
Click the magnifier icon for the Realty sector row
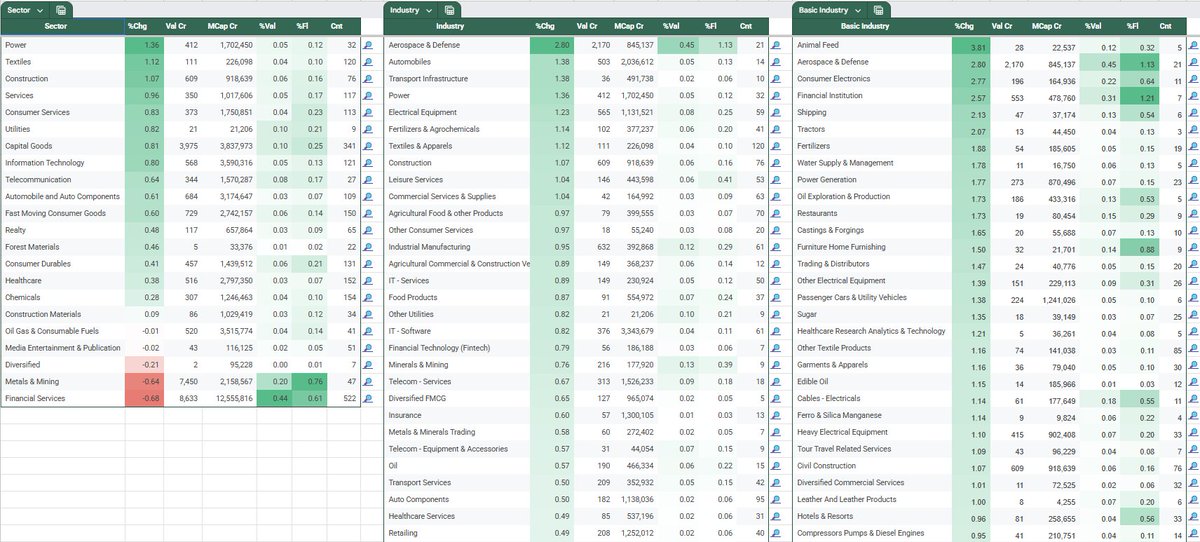click(368, 230)
